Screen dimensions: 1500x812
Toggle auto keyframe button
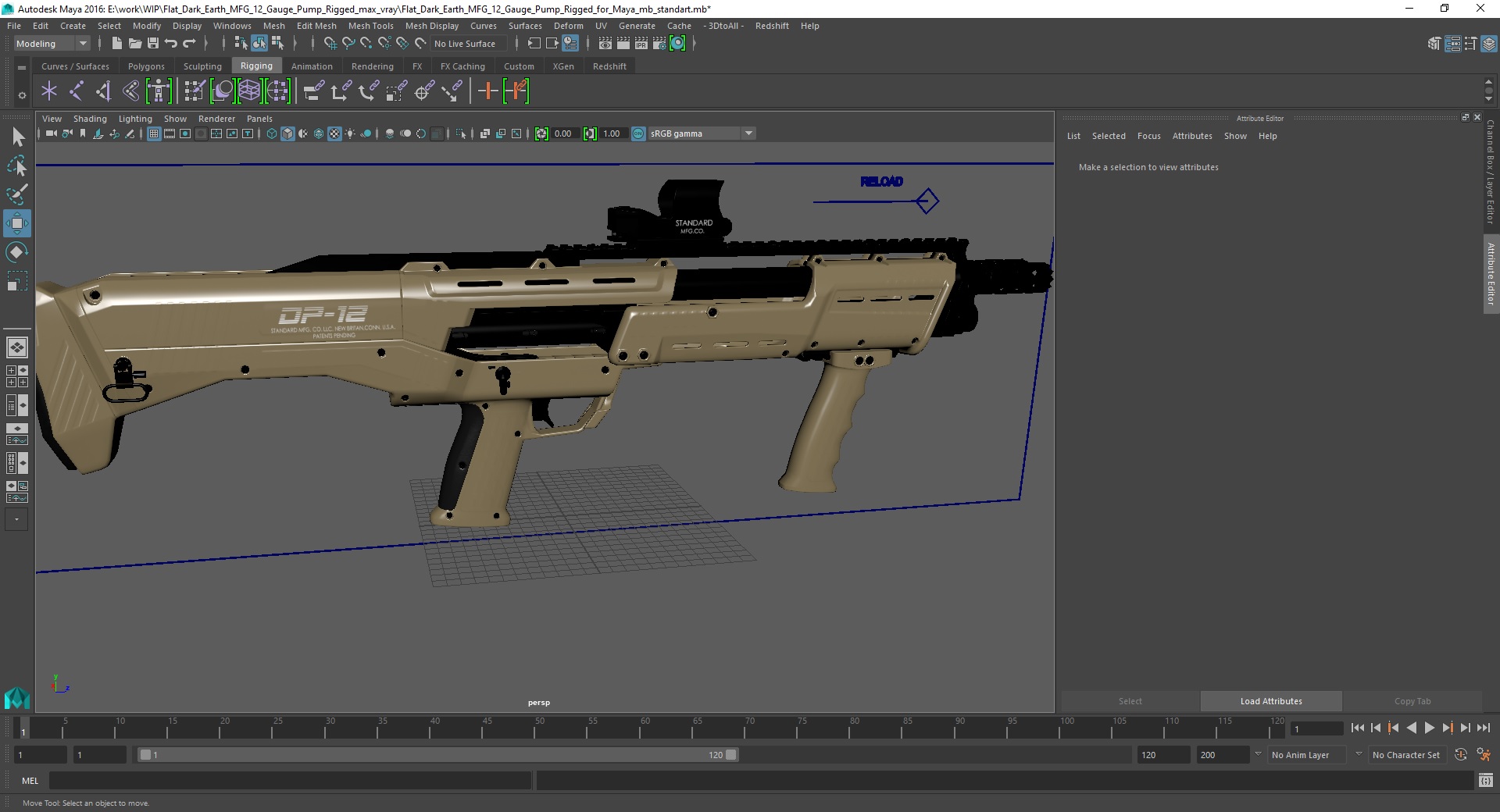coord(1460,755)
